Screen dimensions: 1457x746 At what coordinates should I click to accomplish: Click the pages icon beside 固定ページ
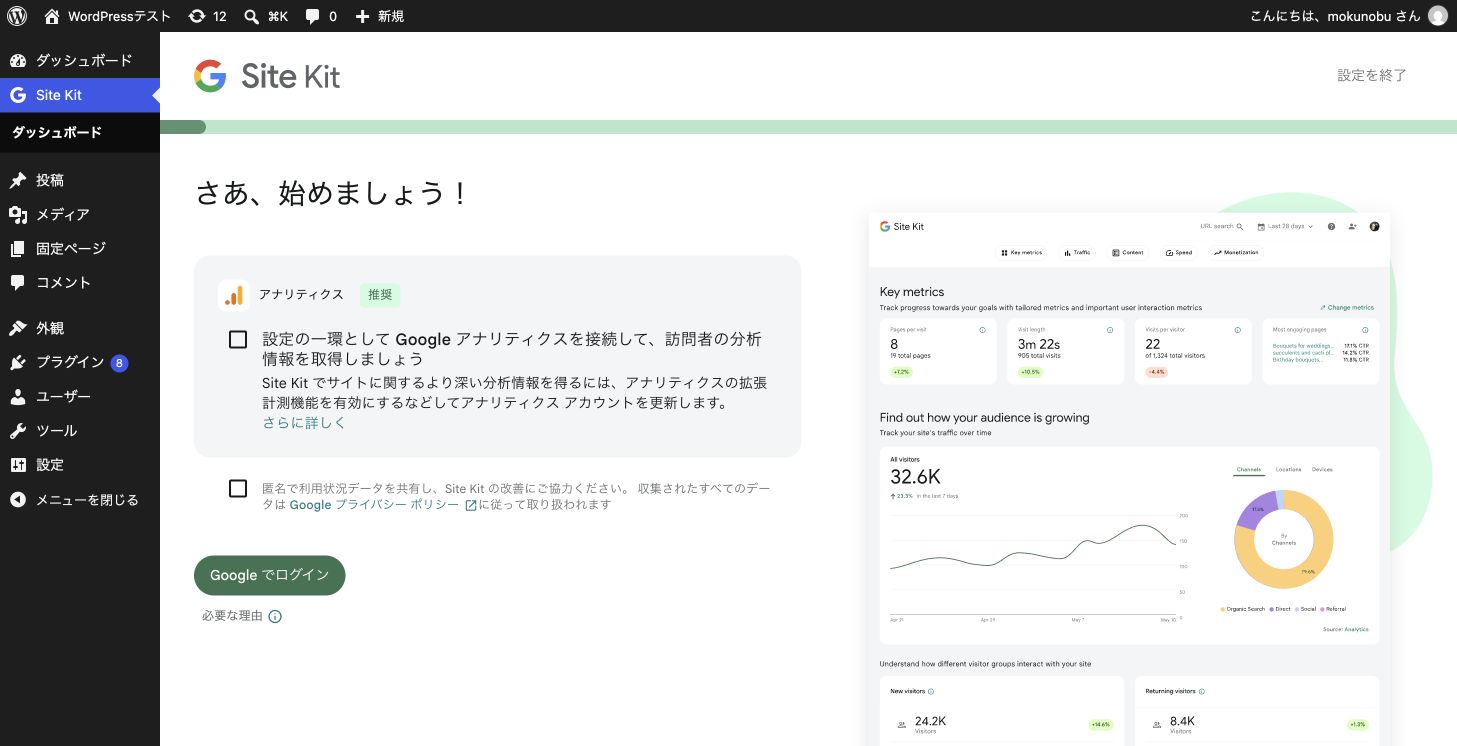[x=18, y=248]
